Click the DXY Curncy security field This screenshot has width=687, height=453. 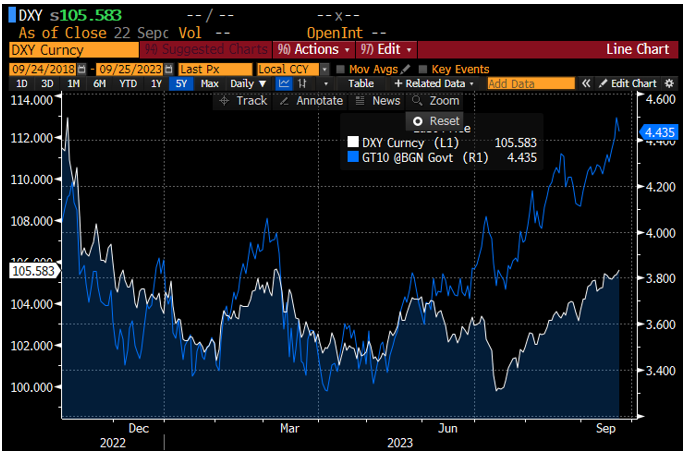click(74, 50)
